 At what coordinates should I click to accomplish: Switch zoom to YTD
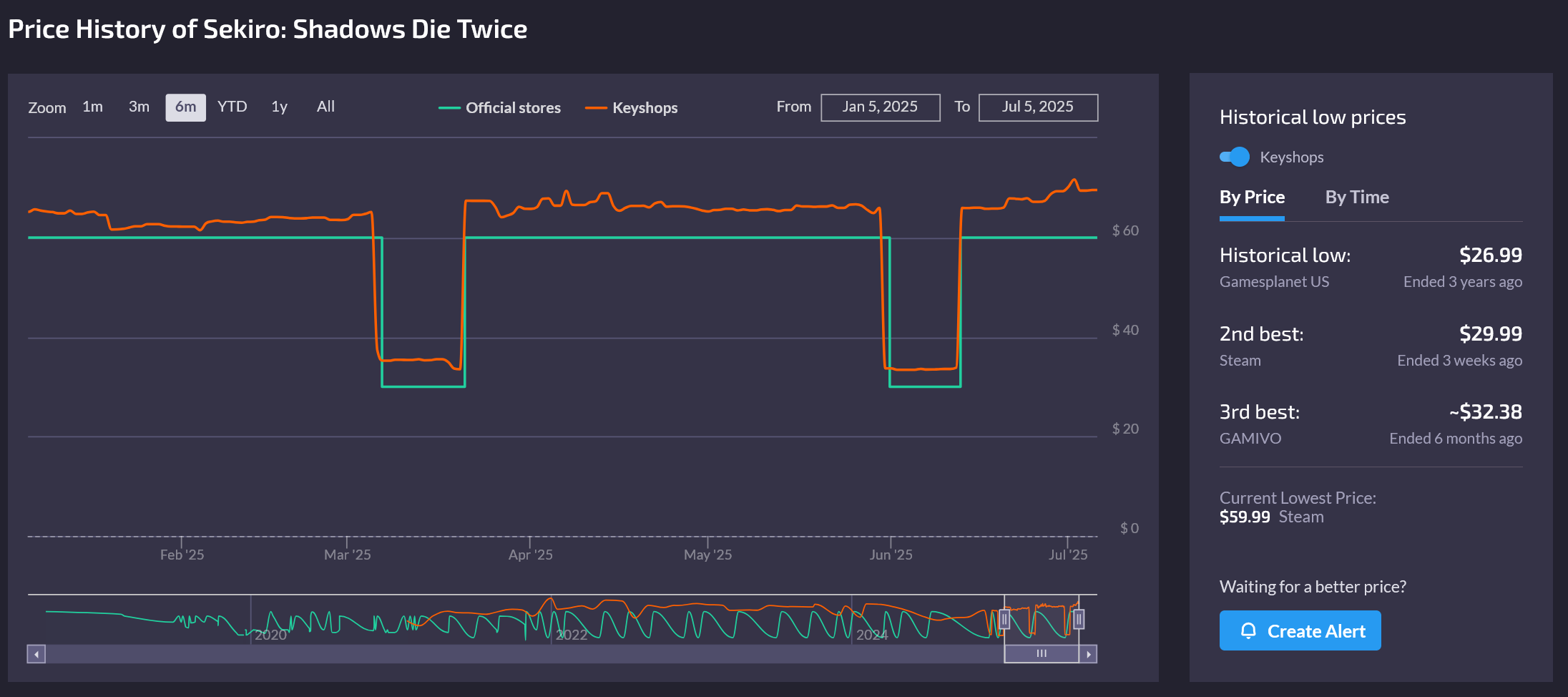(x=232, y=107)
